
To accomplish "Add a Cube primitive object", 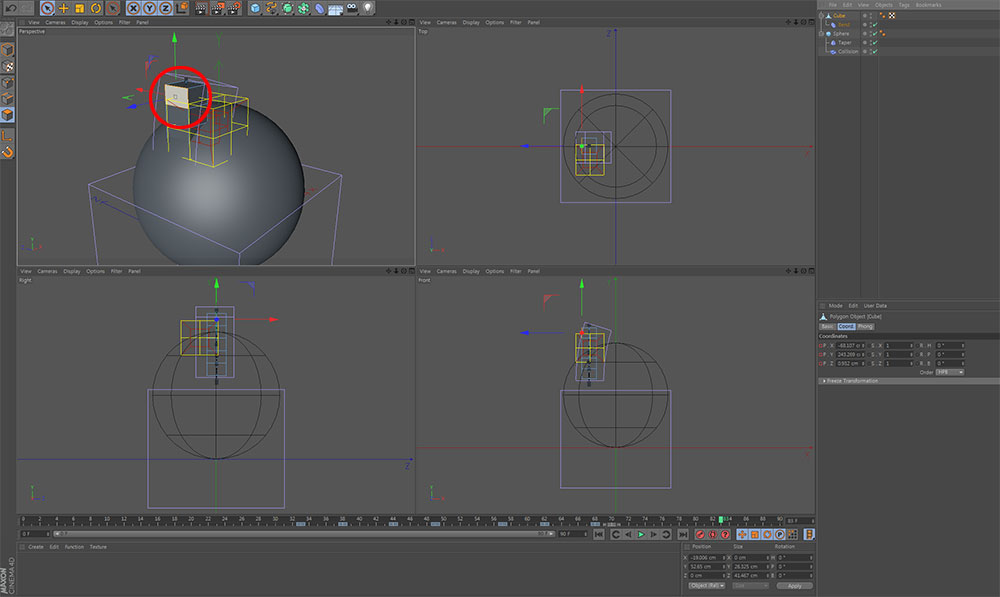I will coord(255,8).
